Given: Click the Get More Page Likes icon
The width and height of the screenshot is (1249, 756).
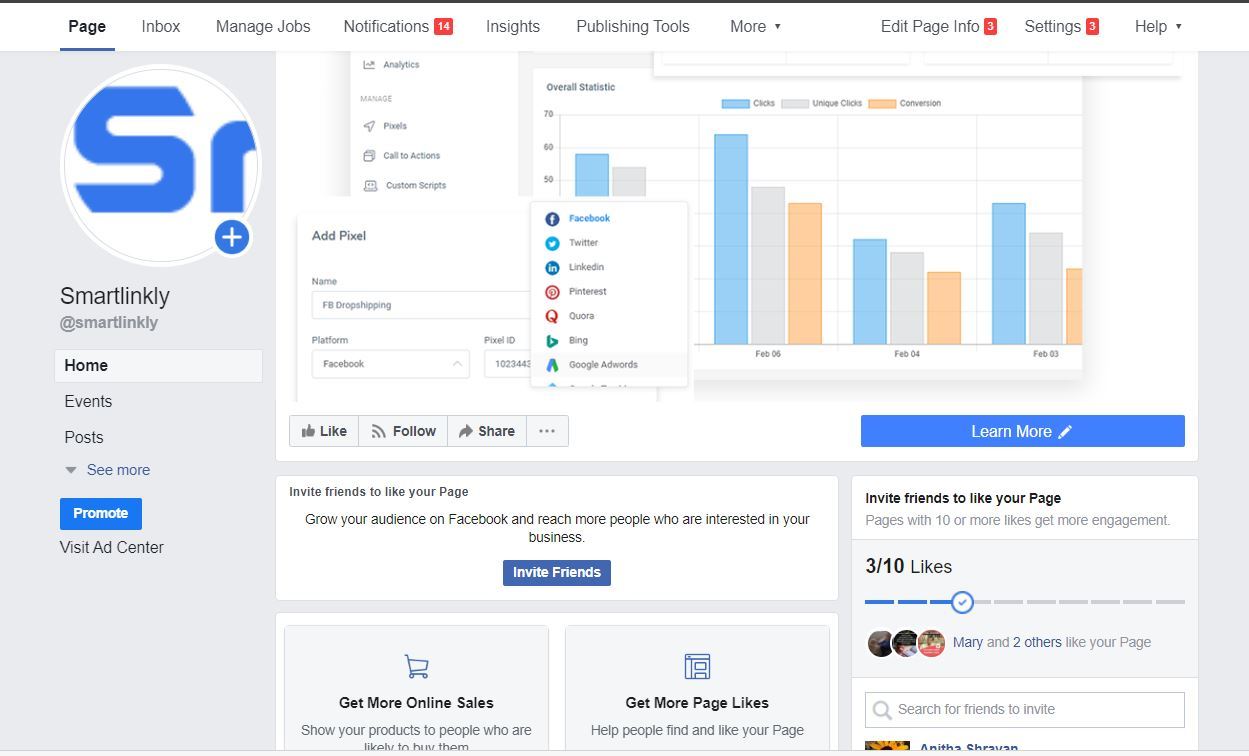Looking at the screenshot, I should click(697, 666).
